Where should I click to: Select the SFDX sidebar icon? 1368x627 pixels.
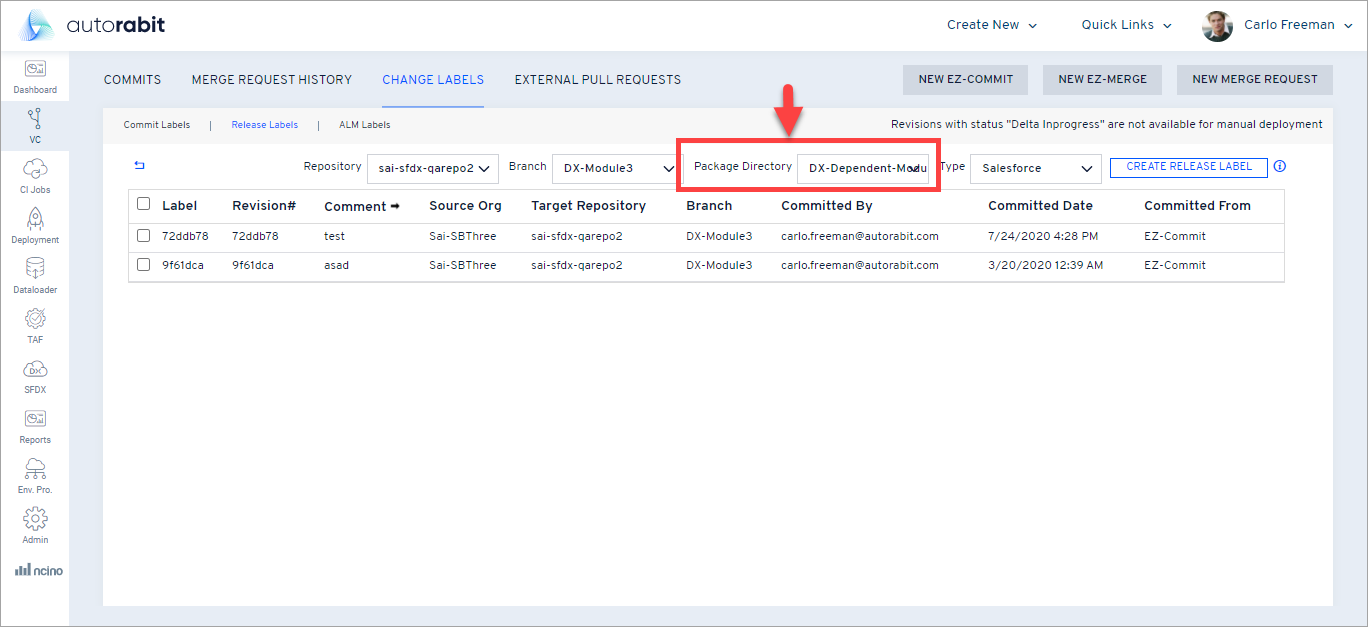click(35, 373)
